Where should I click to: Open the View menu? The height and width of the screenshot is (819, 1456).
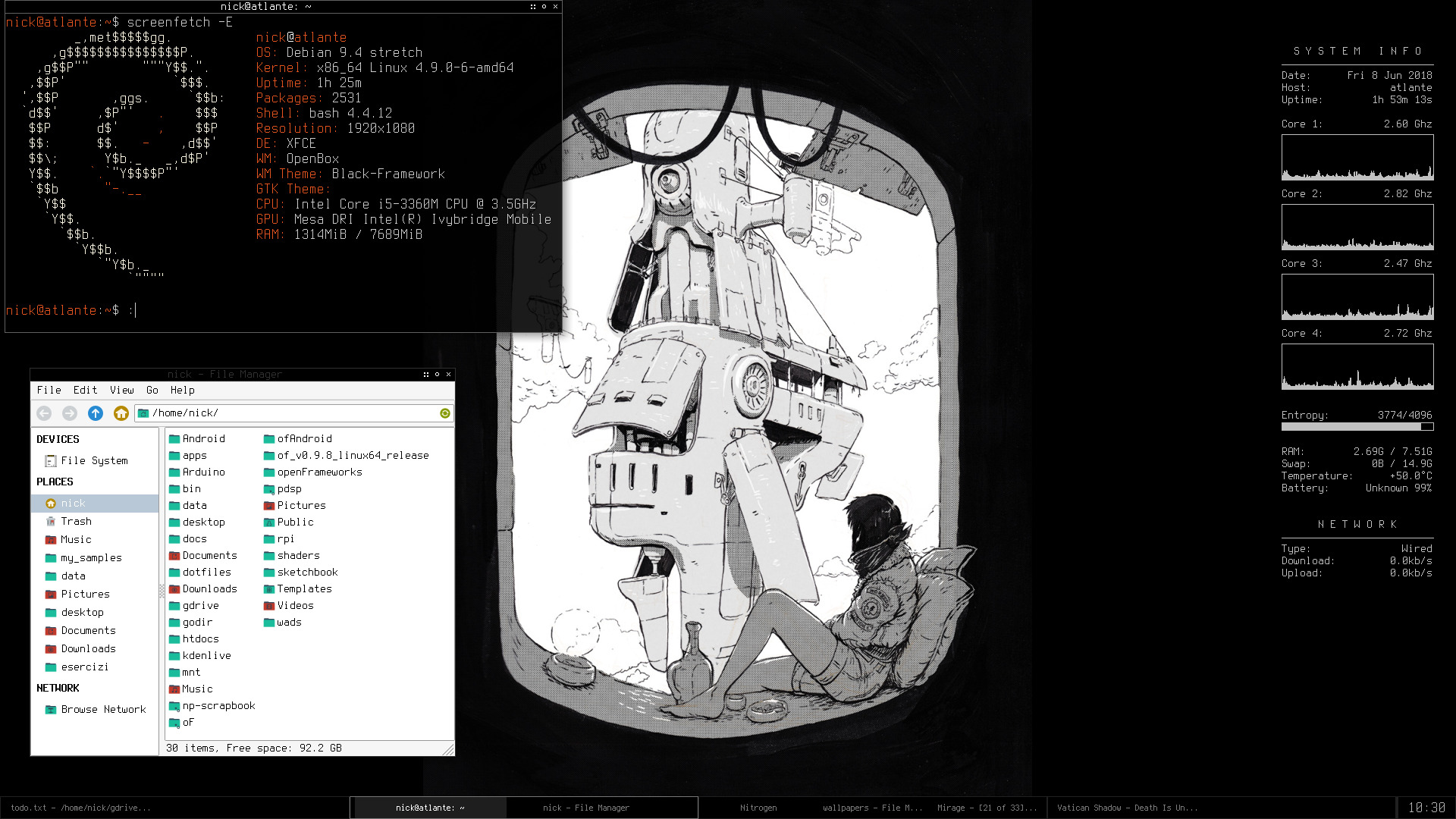coord(121,391)
